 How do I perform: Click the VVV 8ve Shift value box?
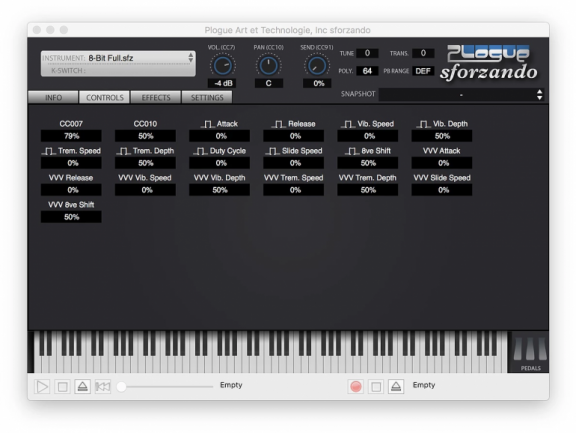(71, 217)
